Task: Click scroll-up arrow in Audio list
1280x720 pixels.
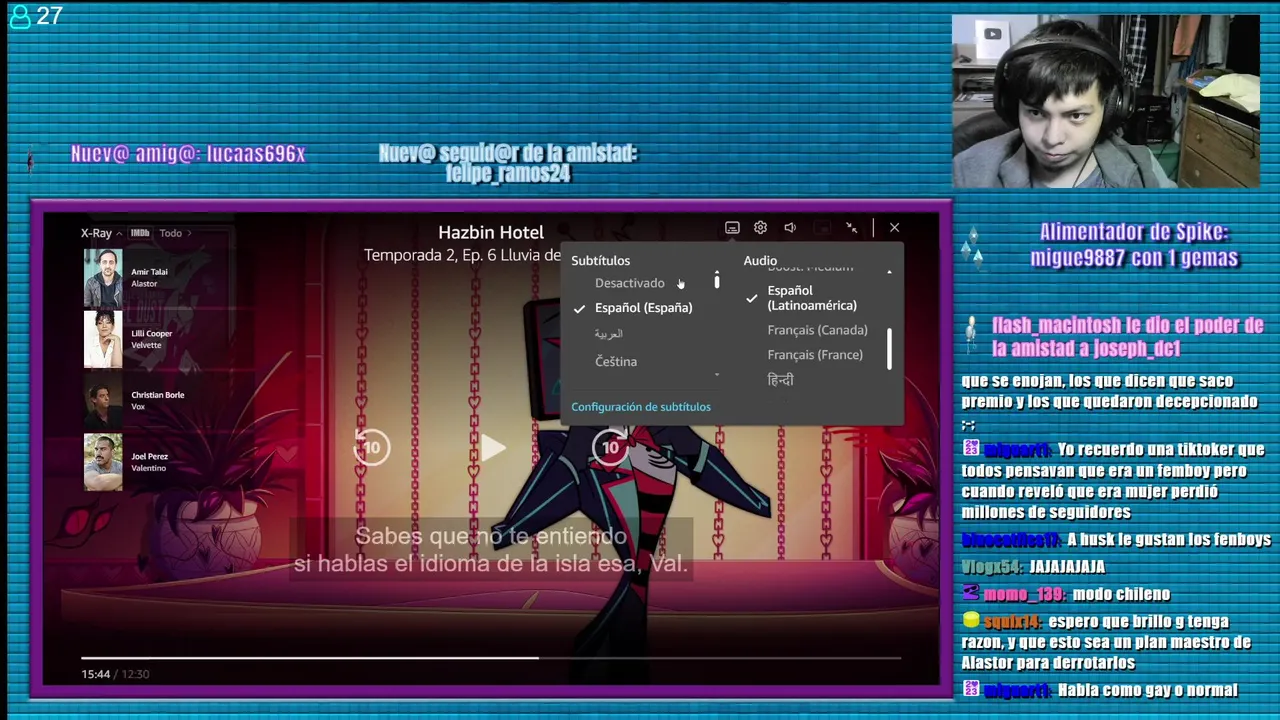Action: click(889, 272)
